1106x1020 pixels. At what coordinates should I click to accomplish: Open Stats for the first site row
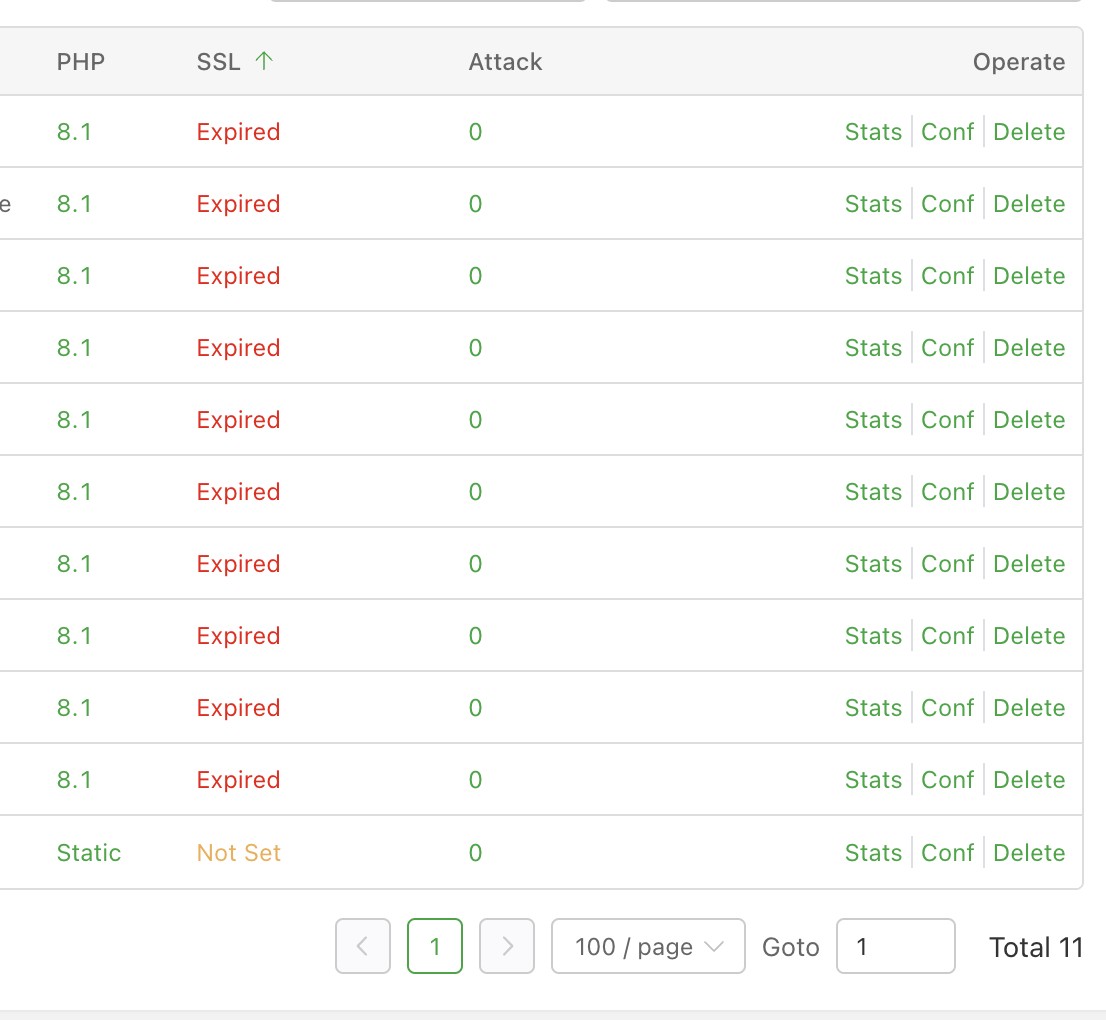[x=873, y=132]
